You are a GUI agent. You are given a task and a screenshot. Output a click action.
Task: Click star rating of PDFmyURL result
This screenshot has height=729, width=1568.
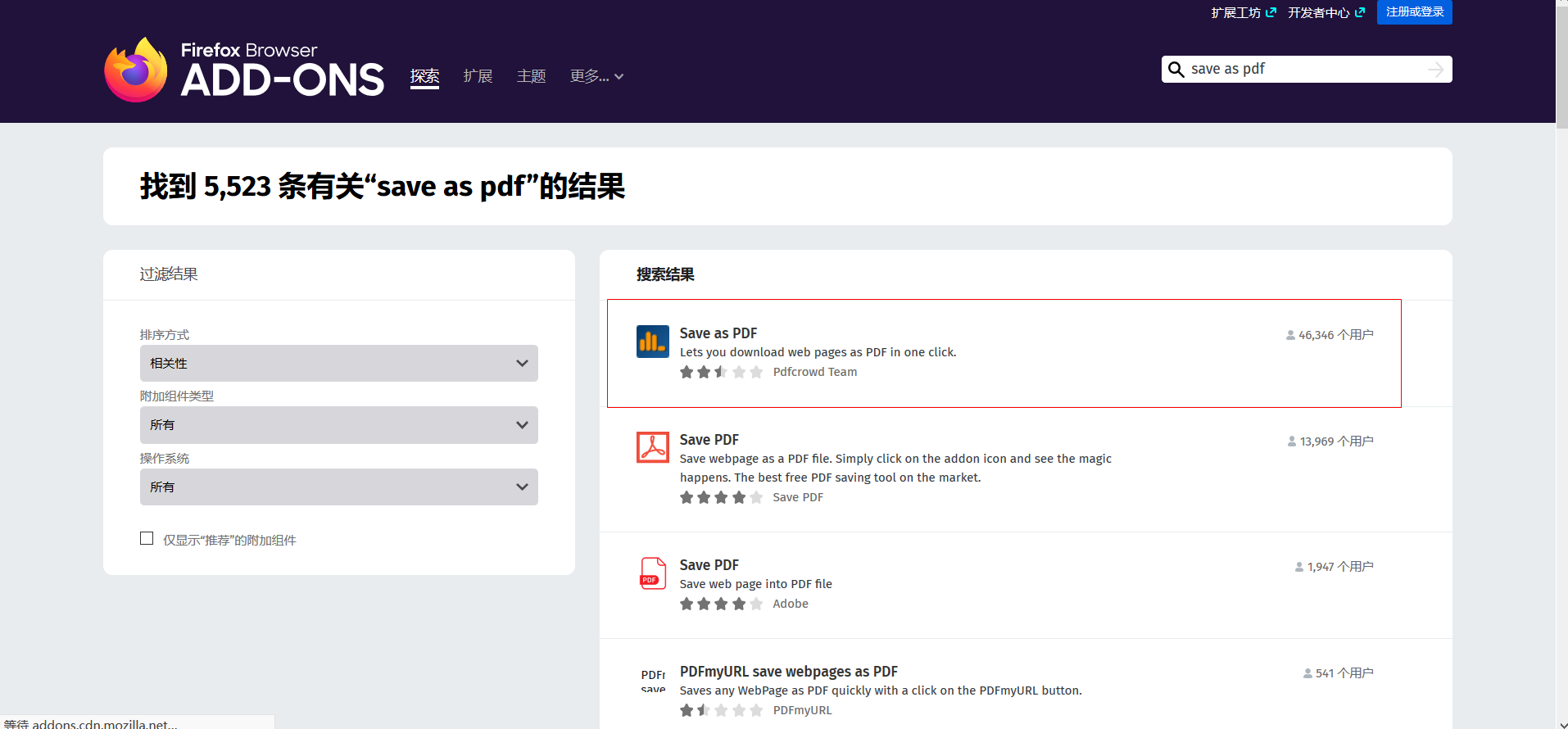point(721,710)
